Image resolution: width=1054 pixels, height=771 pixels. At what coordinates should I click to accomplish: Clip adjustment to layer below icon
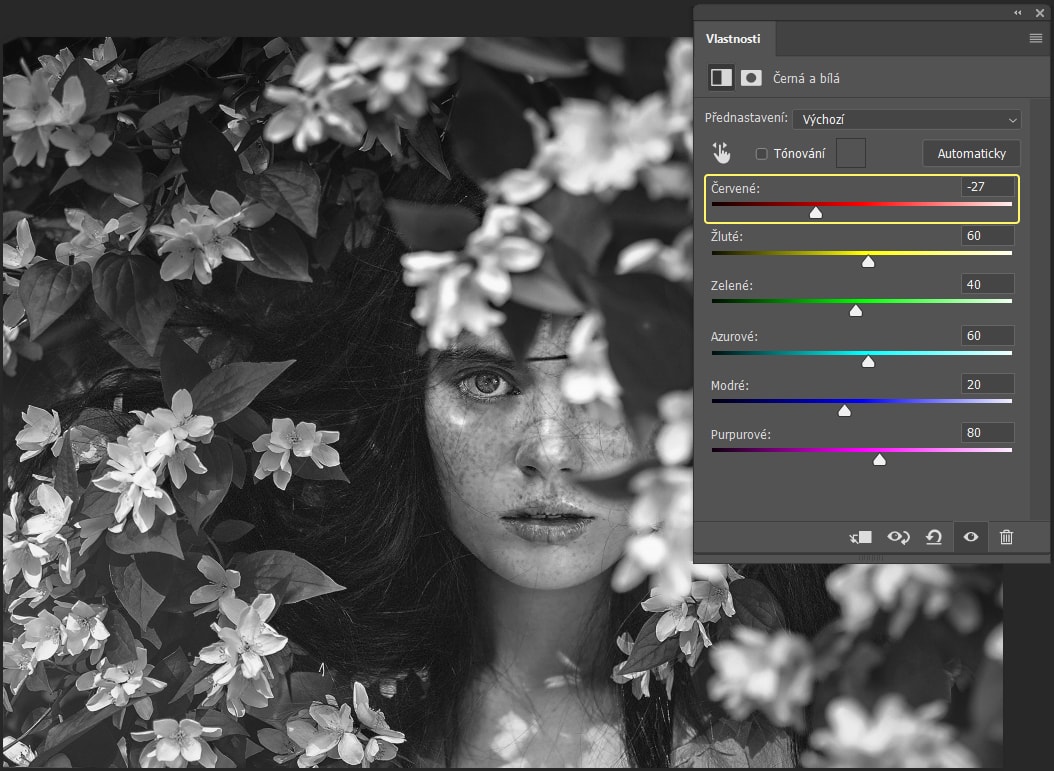tap(861, 537)
